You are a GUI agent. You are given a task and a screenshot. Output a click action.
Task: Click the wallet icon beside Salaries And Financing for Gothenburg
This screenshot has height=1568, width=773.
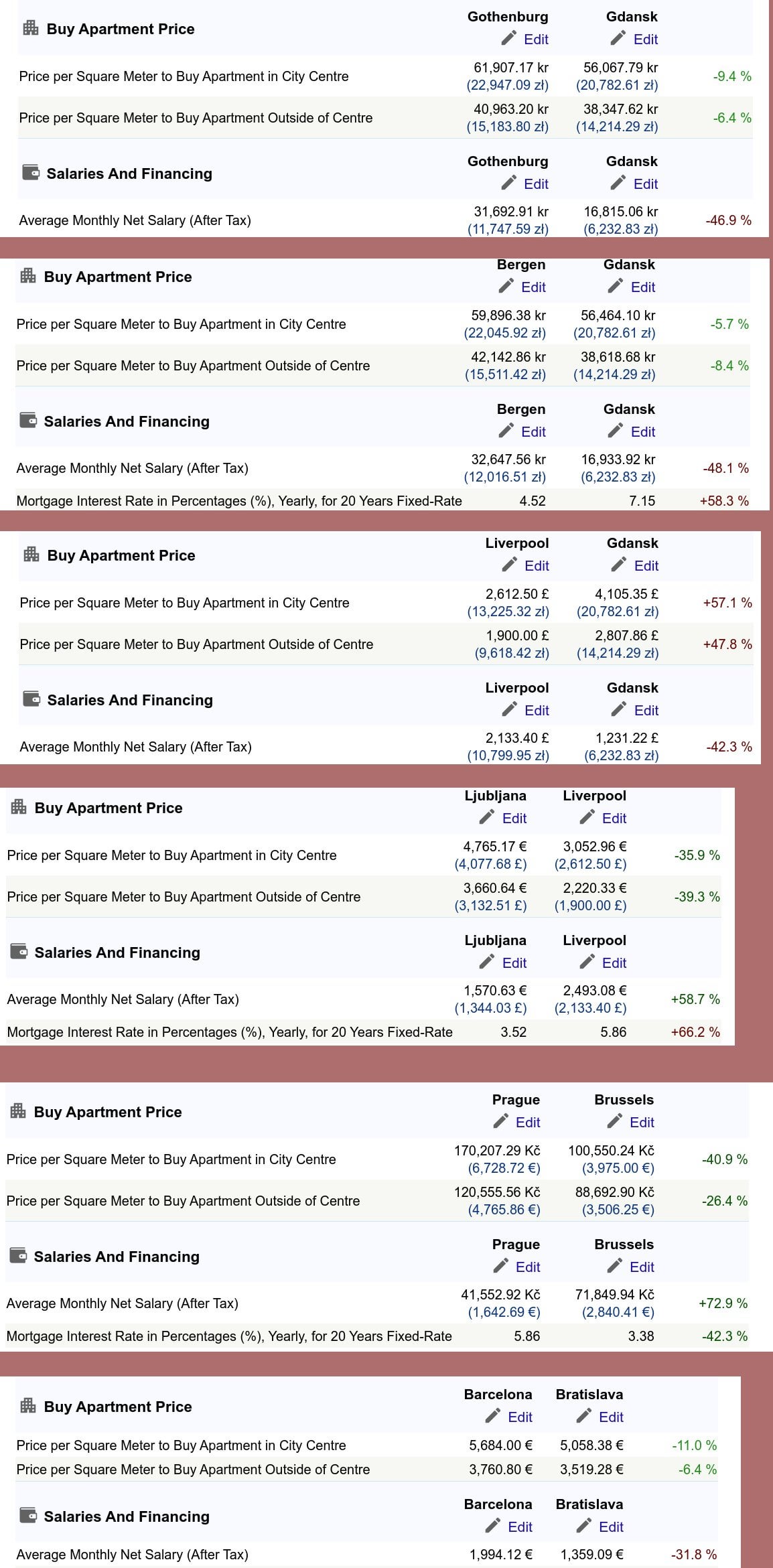(x=31, y=172)
